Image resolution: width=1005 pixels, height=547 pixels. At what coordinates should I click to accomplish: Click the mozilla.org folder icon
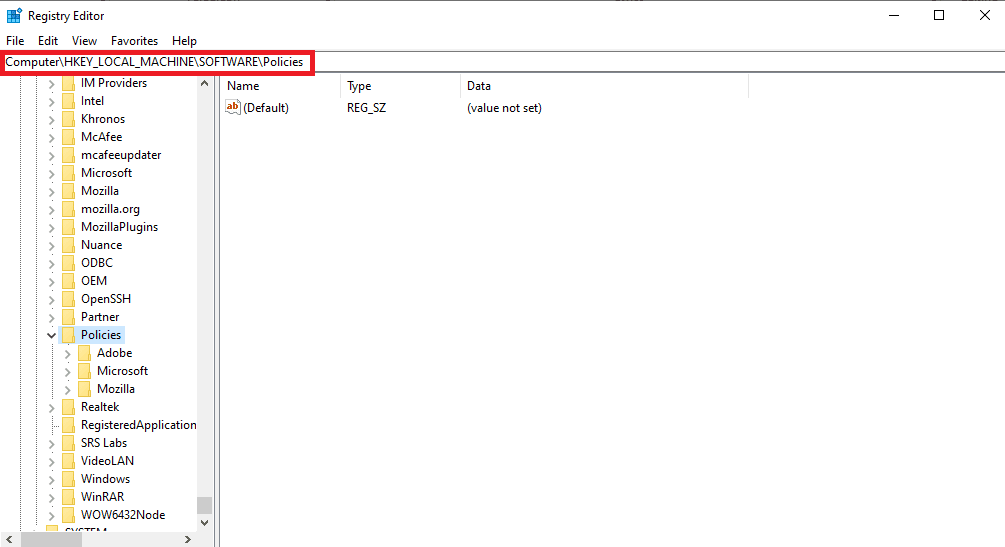tap(69, 209)
